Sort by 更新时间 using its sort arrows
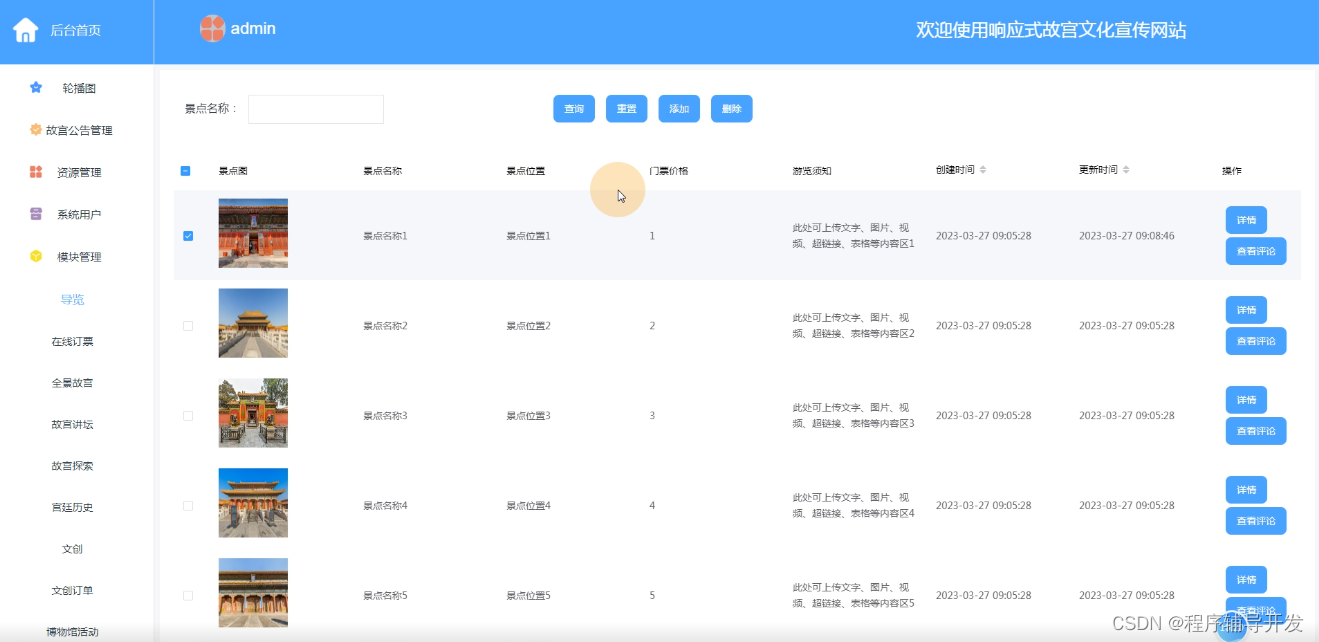The height and width of the screenshot is (642, 1319). click(x=1126, y=170)
